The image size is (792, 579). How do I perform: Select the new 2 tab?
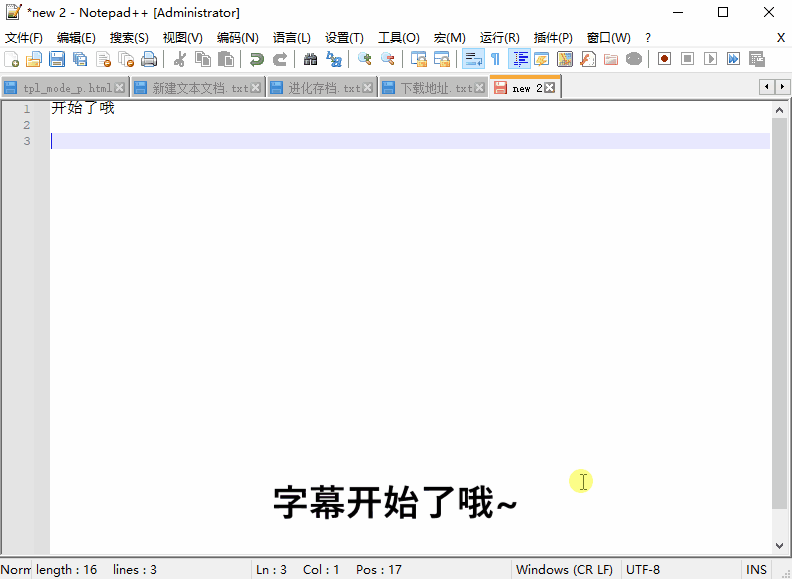tap(525, 87)
